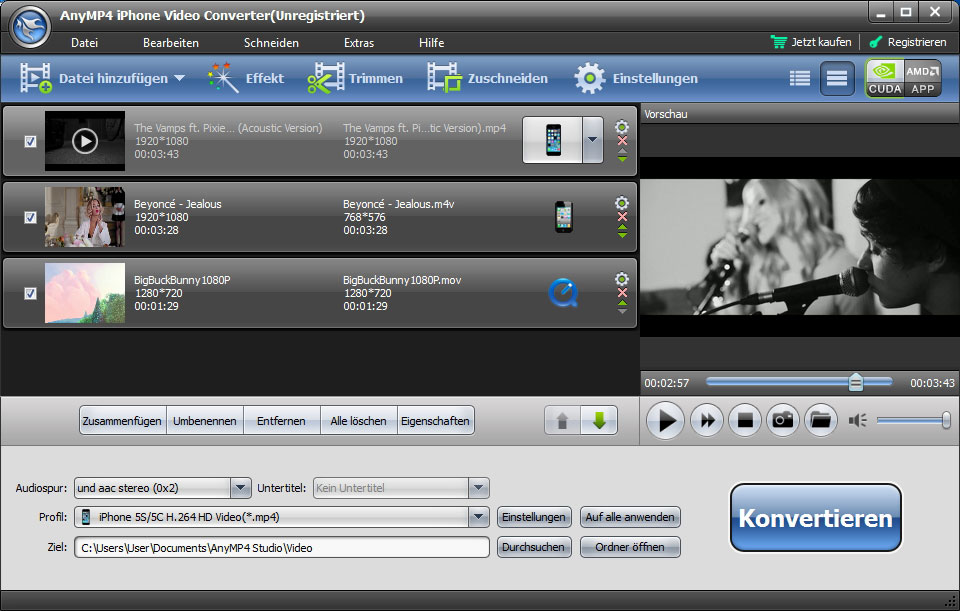Click the preview seek slider handle

tap(855, 383)
